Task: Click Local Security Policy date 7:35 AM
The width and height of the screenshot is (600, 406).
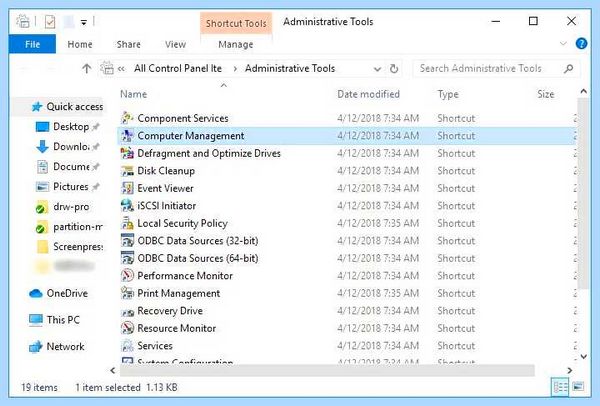Action: 378,223
